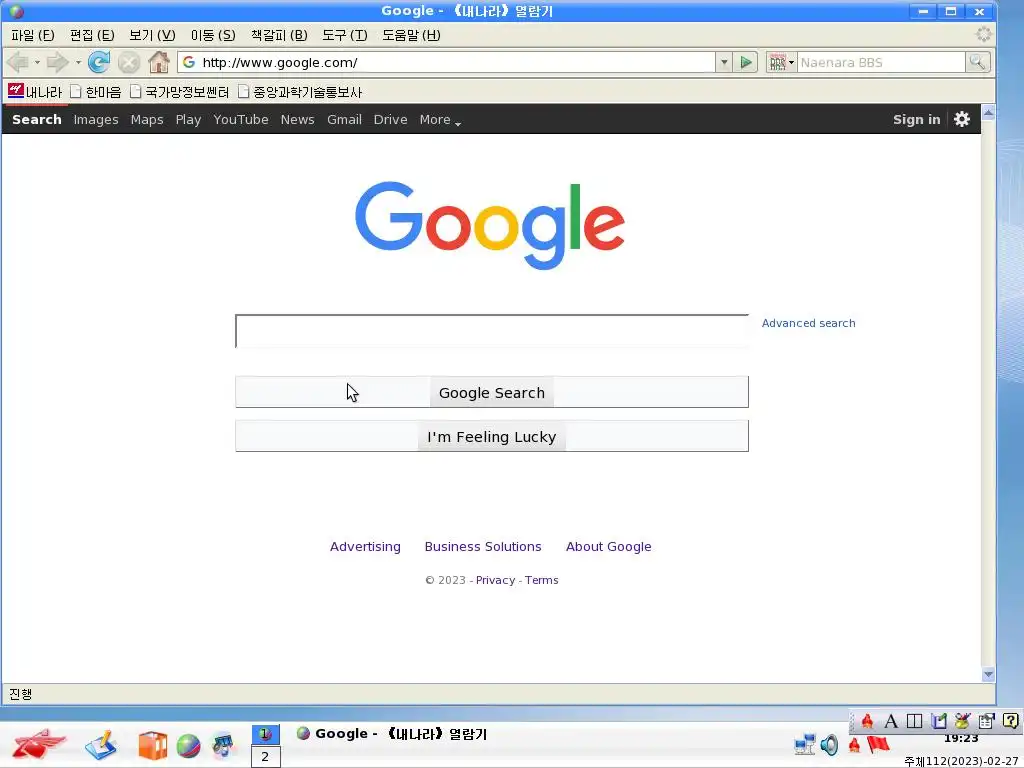The width and height of the screenshot is (1024, 768).
Task: Open the About Google link
Action: pyautogui.click(x=608, y=547)
